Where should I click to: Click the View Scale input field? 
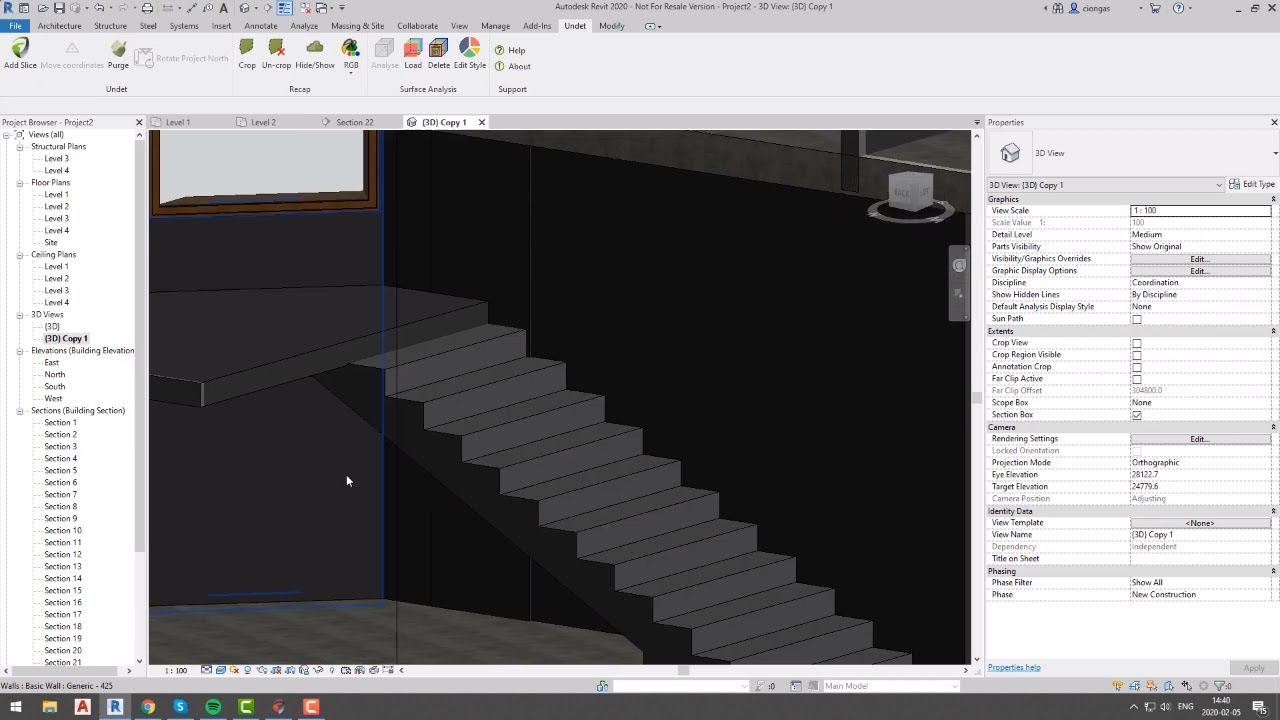(x=1200, y=211)
